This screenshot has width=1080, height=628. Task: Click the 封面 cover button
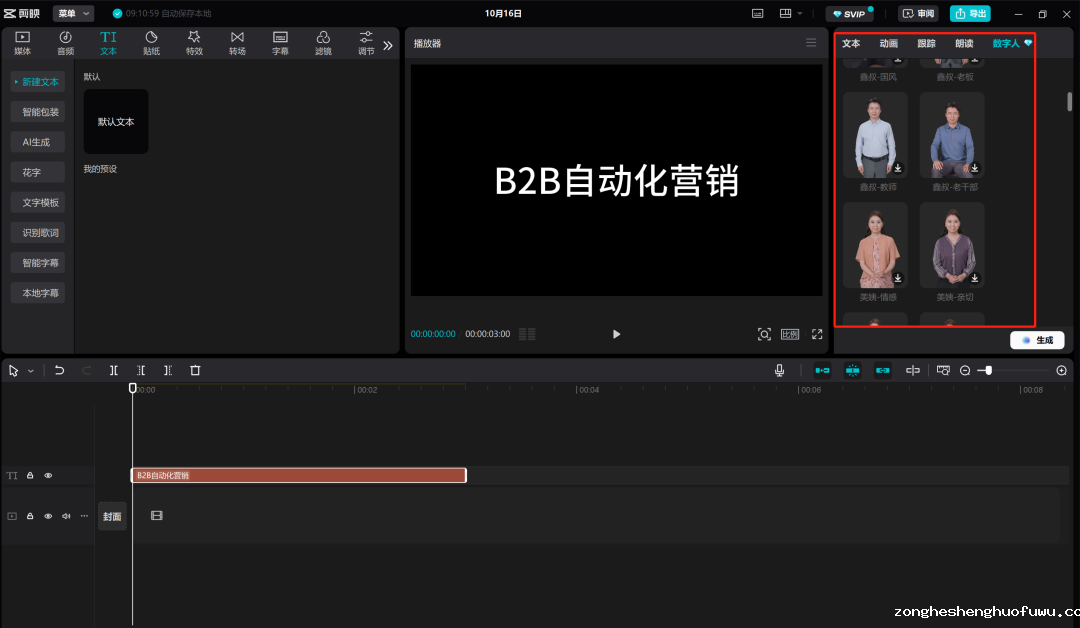(x=112, y=516)
